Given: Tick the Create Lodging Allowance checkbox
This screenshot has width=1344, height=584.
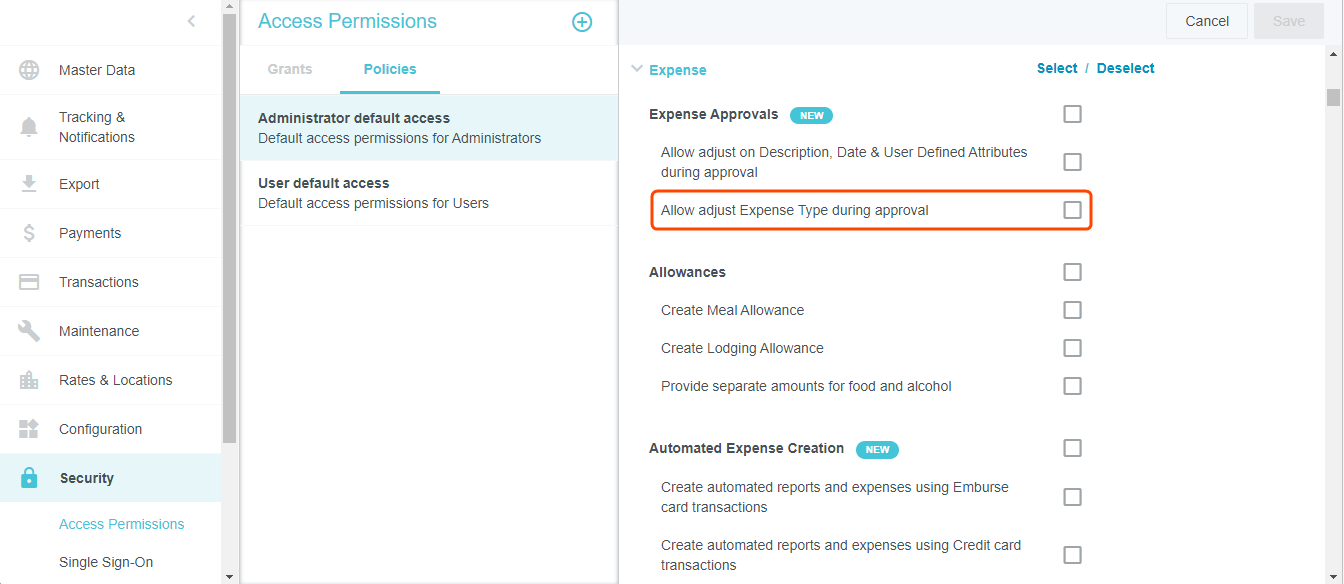Looking at the screenshot, I should coord(1072,348).
